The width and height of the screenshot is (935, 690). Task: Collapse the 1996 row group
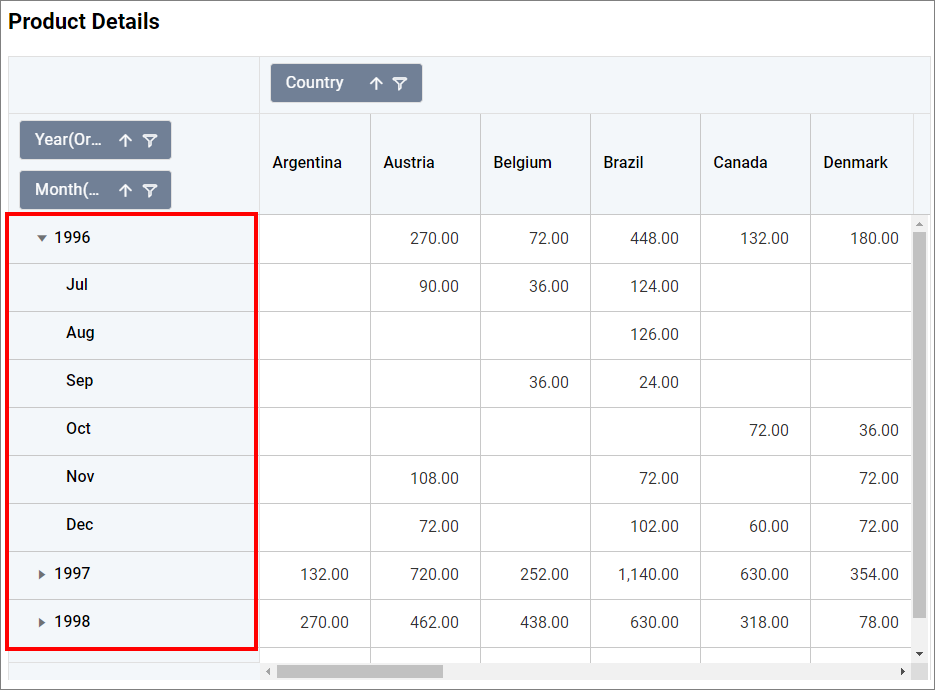pyautogui.click(x=42, y=238)
